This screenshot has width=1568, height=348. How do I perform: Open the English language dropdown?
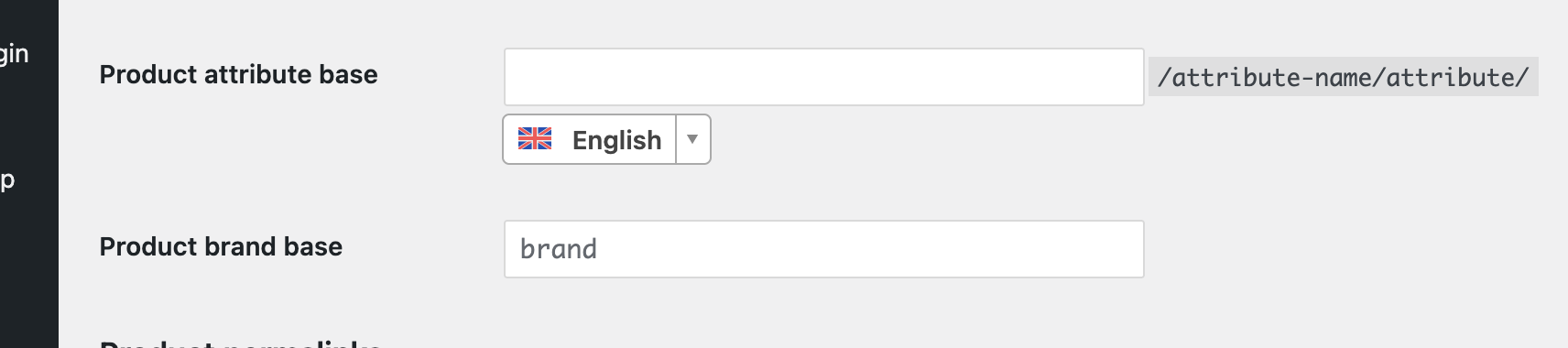(606, 139)
